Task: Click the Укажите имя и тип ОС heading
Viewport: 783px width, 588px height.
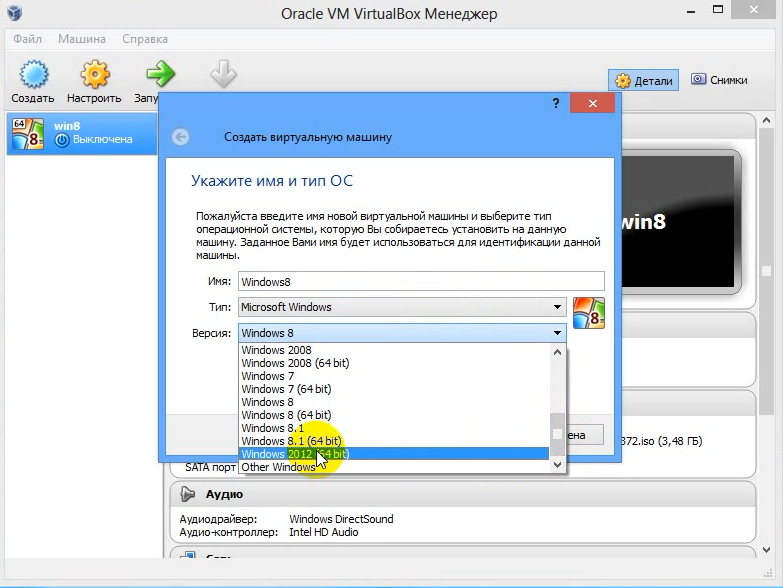Action: (272, 181)
